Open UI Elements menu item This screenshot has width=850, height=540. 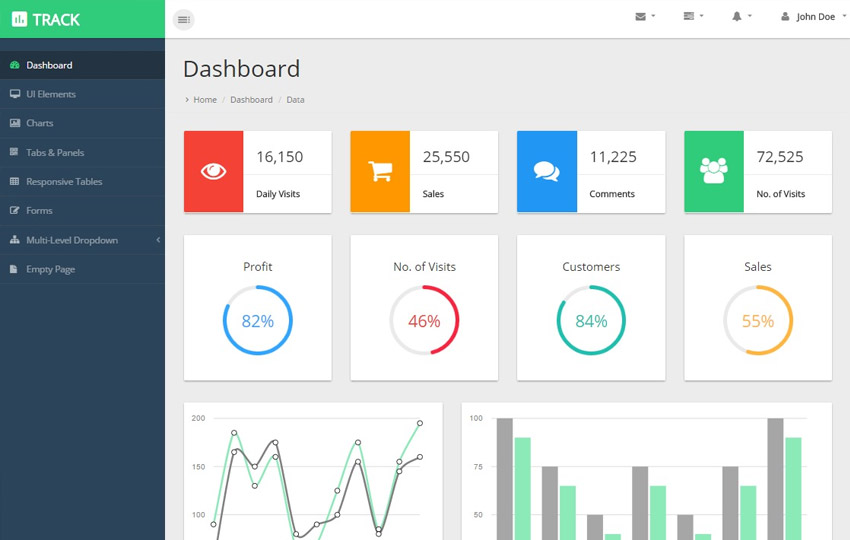82,94
